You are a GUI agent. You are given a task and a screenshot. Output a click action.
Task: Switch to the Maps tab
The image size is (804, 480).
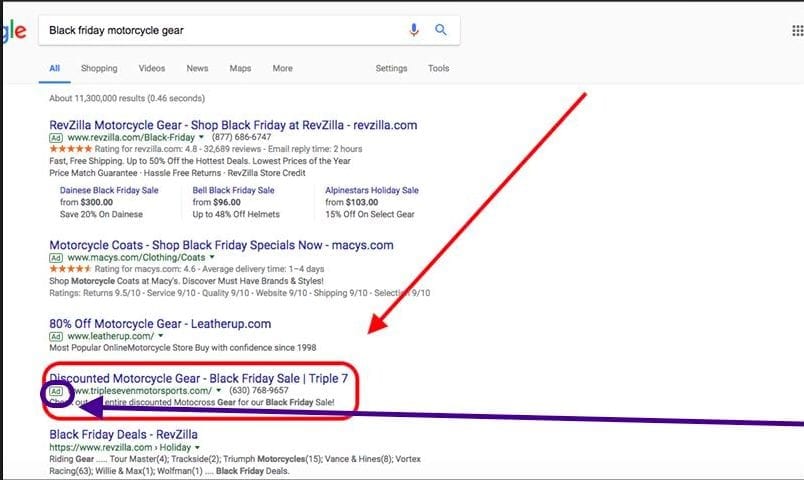point(240,68)
